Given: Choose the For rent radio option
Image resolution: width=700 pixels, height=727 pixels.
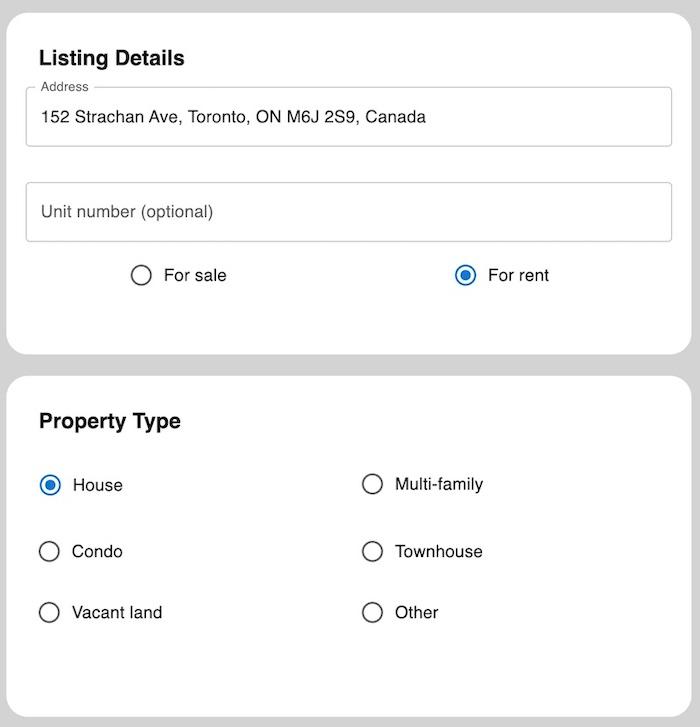Looking at the screenshot, I should [x=465, y=275].
